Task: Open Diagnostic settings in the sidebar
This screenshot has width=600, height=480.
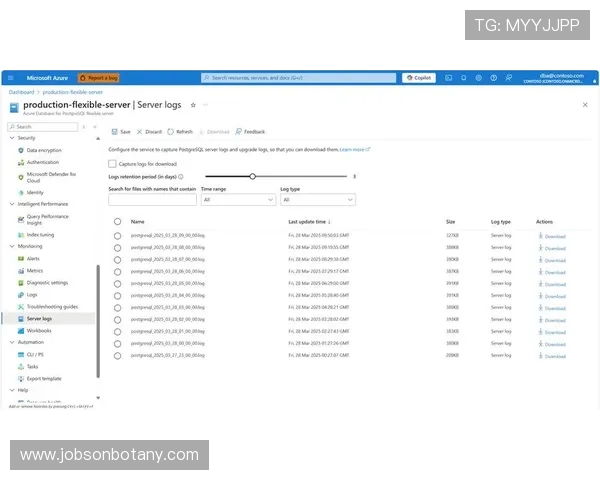Action: pos(47,283)
